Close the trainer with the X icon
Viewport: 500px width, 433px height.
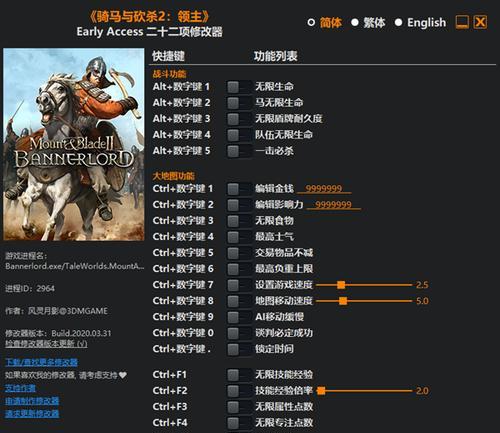click(x=480, y=22)
